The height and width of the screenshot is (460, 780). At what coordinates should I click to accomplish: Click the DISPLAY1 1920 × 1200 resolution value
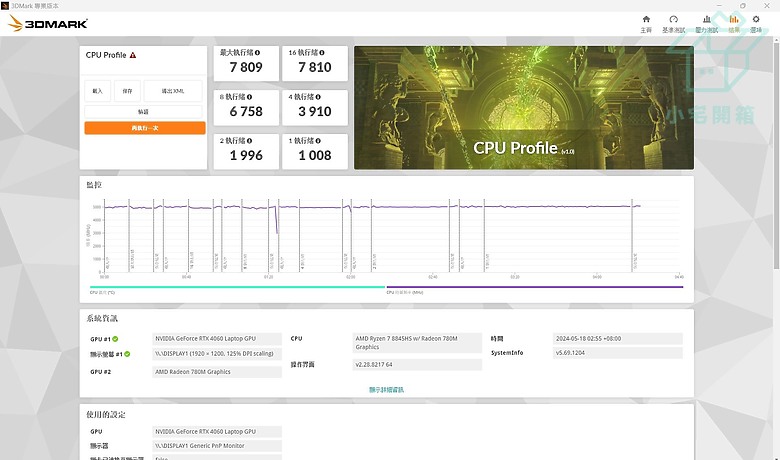pos(217,354)
